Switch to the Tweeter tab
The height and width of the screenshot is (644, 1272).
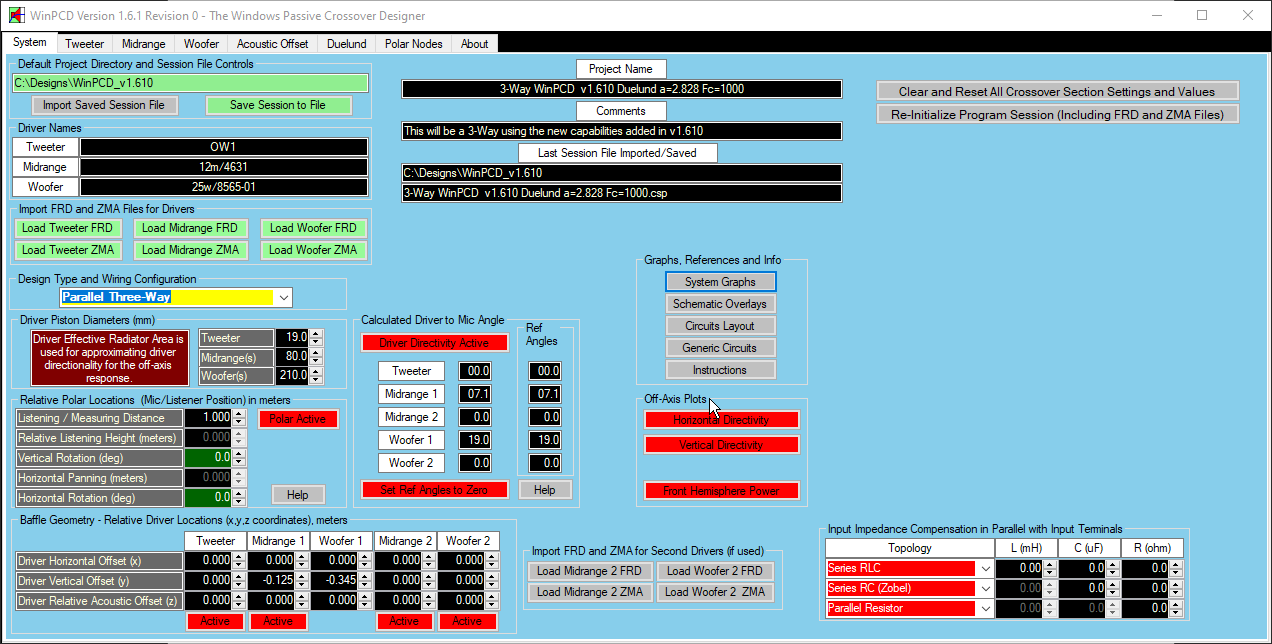tap(85, 44)
